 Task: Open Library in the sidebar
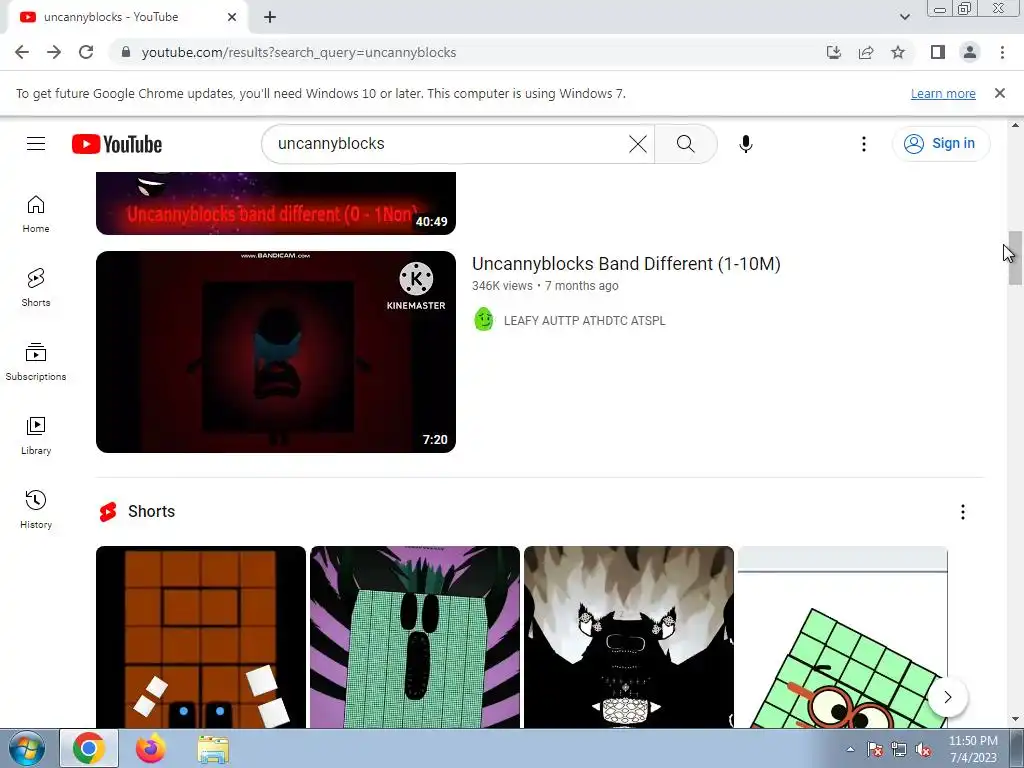coord(36,436)
